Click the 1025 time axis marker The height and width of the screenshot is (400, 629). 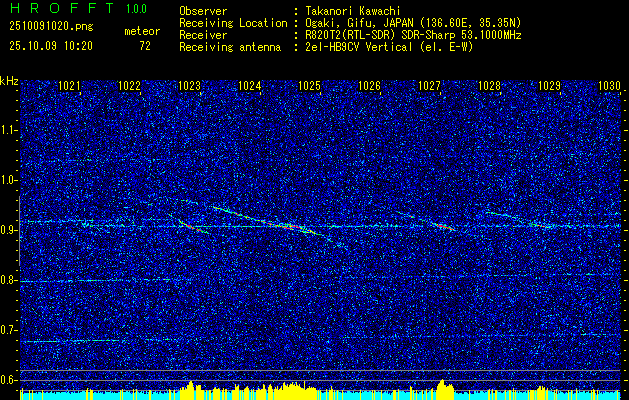309,86
